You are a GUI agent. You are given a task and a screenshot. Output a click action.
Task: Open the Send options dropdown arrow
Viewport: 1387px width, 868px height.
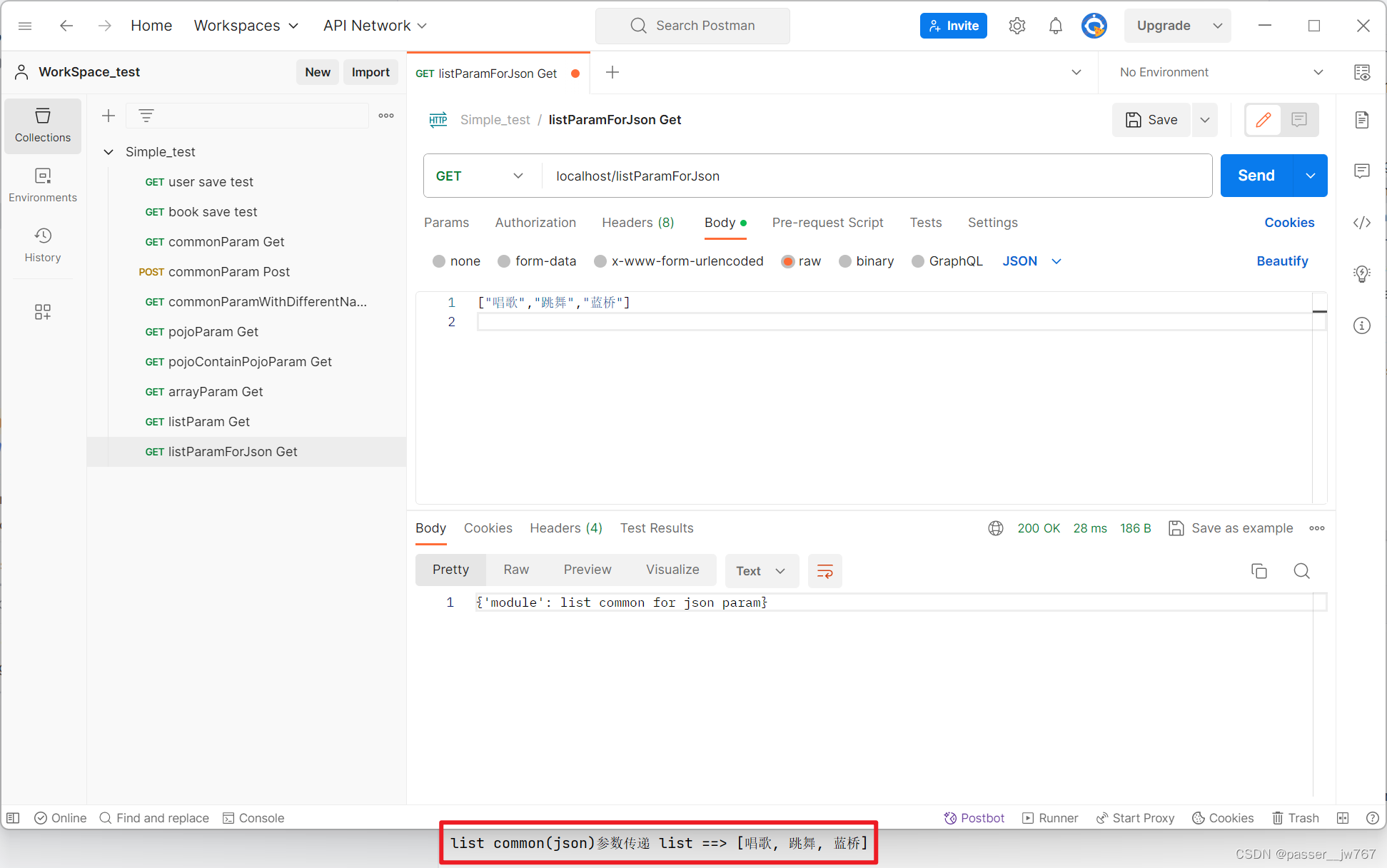(x=1311, y=176)
